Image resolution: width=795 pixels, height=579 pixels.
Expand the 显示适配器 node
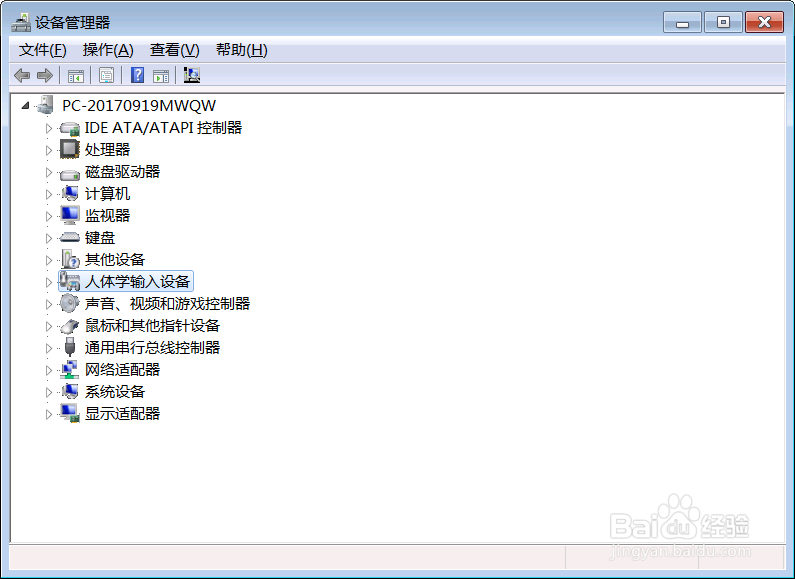[x=49, y=414]
